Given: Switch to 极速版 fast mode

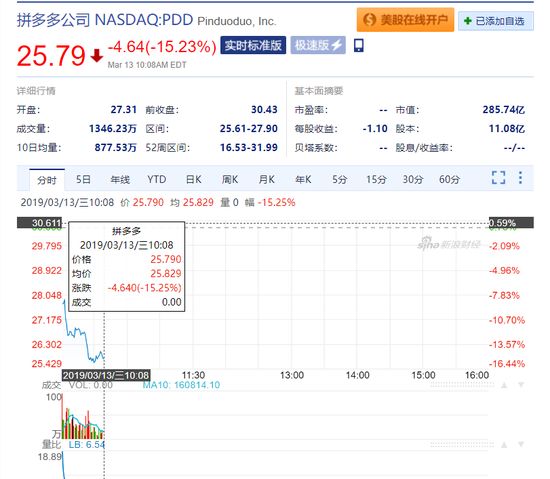Looking at the screenshot, I should point(318,45).
